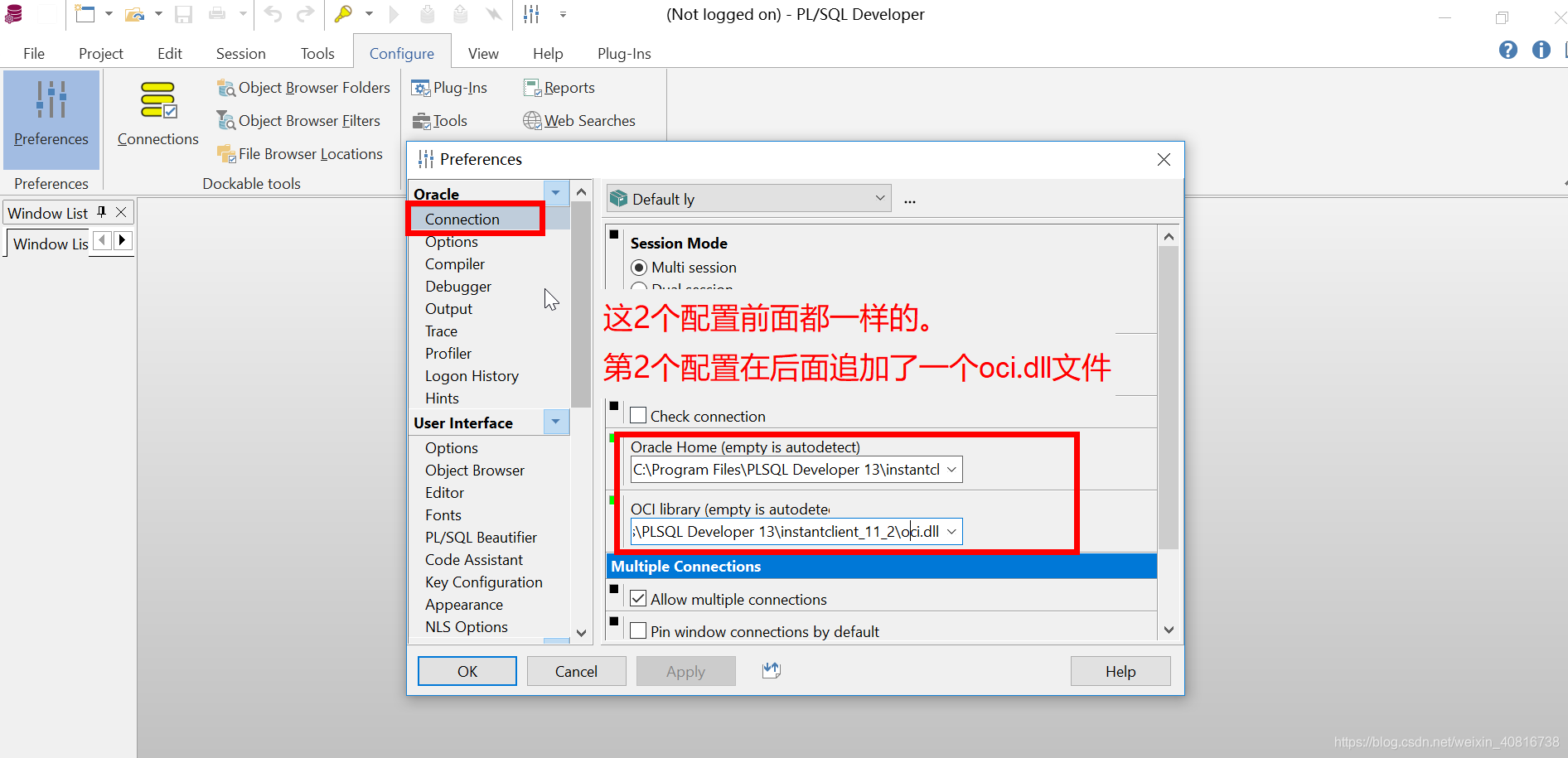The height and width of the screenshot is (758, 1568).
Task: Collapse the User Interface preferences section
Action: tap(556, 422)
